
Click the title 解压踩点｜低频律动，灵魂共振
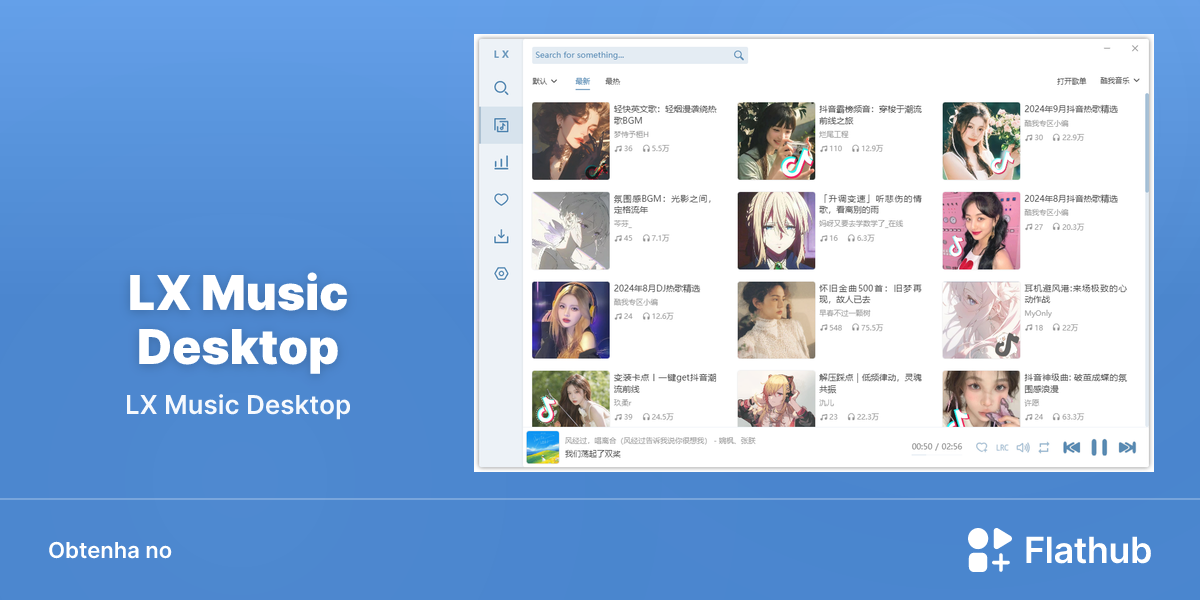click(x=870, y=383)
